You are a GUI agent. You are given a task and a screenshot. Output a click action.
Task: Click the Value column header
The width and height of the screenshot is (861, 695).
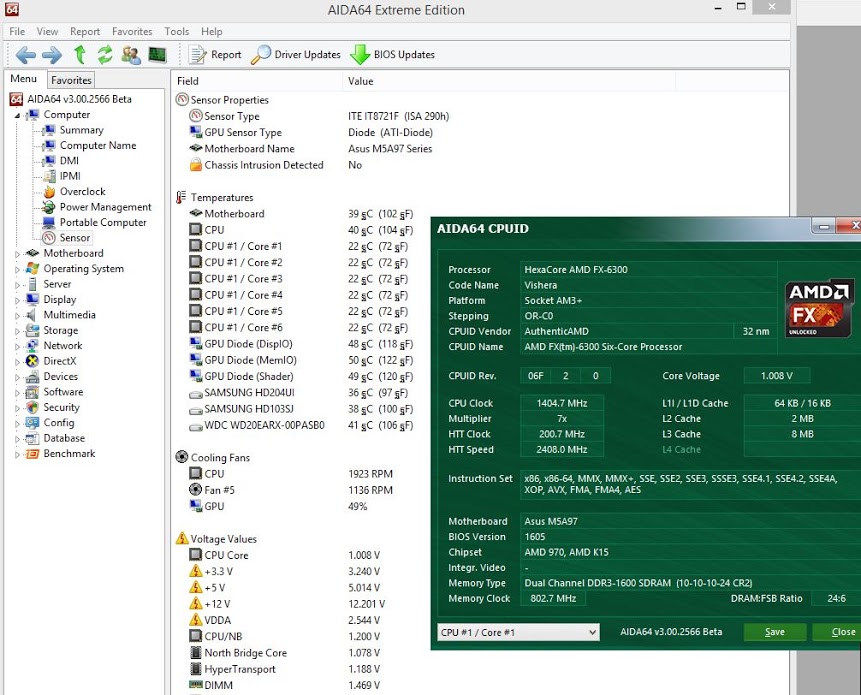tap(361, 81)
